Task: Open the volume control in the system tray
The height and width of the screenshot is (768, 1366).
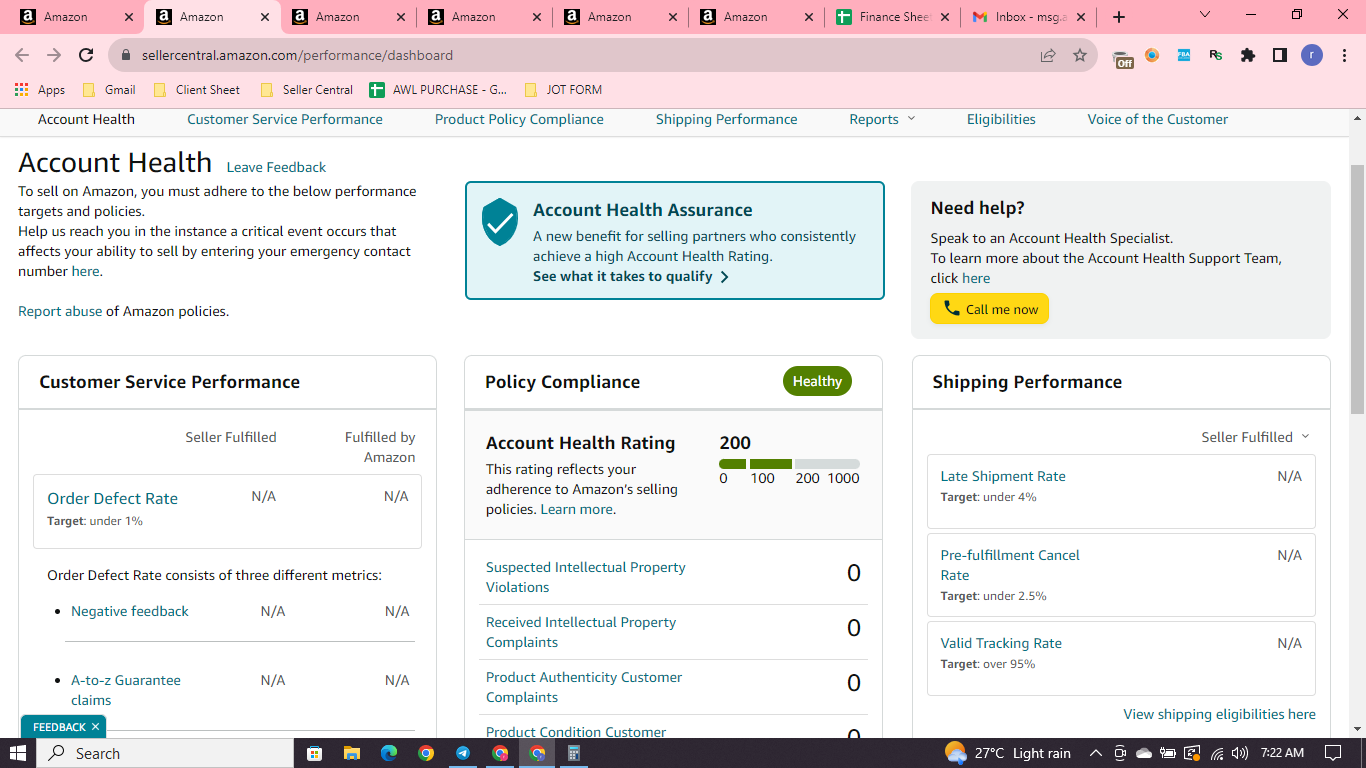Action: pos(1241,753)
